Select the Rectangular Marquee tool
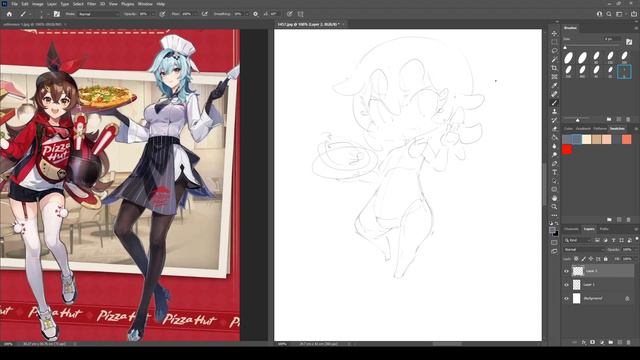Image resolution: width=640 pixels, height=360 pixels. click(554, 42)
